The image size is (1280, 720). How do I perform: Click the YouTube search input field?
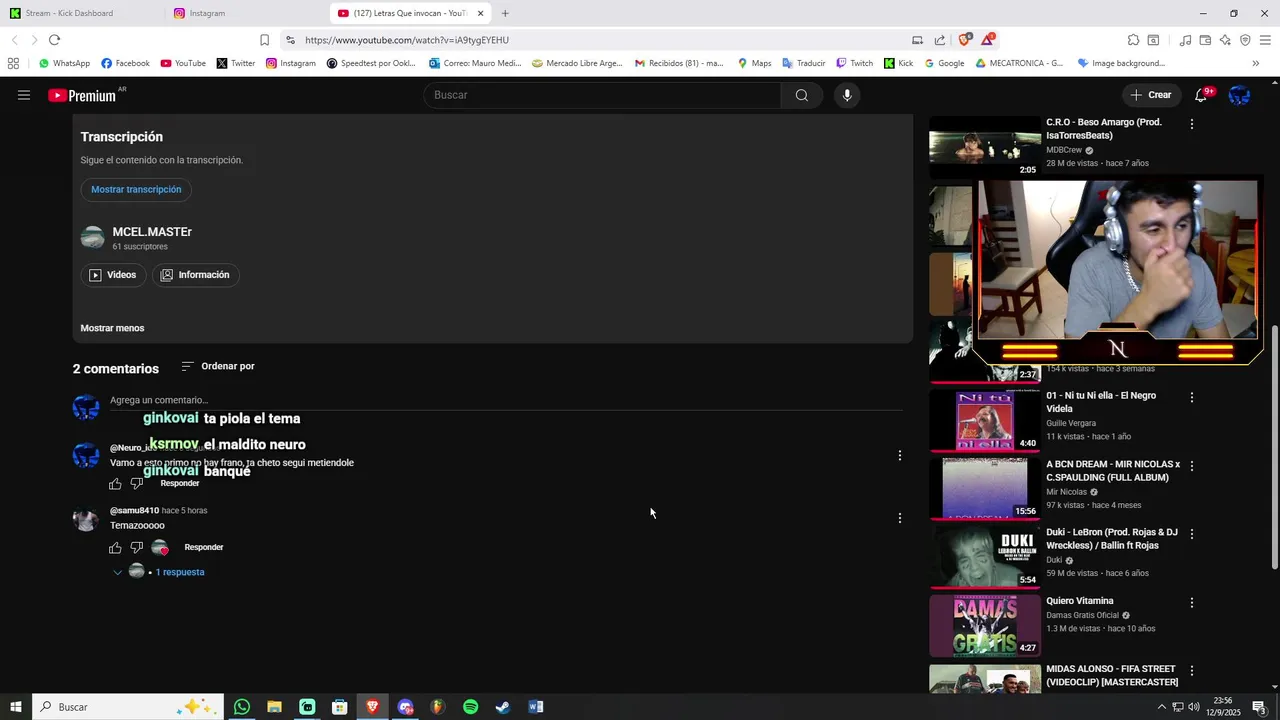[603, 95]
